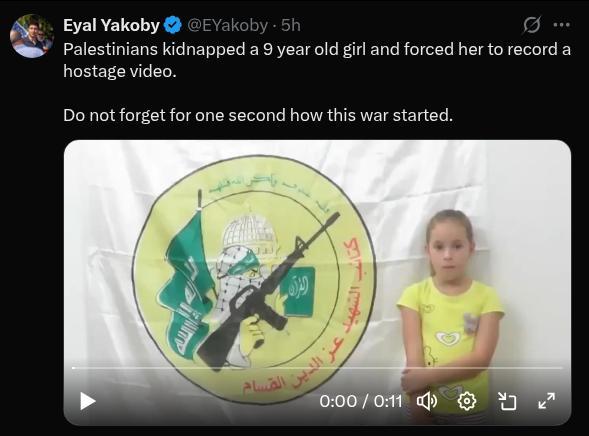This screenshot has width=589, height=436.
Task: Mute the video using the speaker icon
Action: [427, 401]
